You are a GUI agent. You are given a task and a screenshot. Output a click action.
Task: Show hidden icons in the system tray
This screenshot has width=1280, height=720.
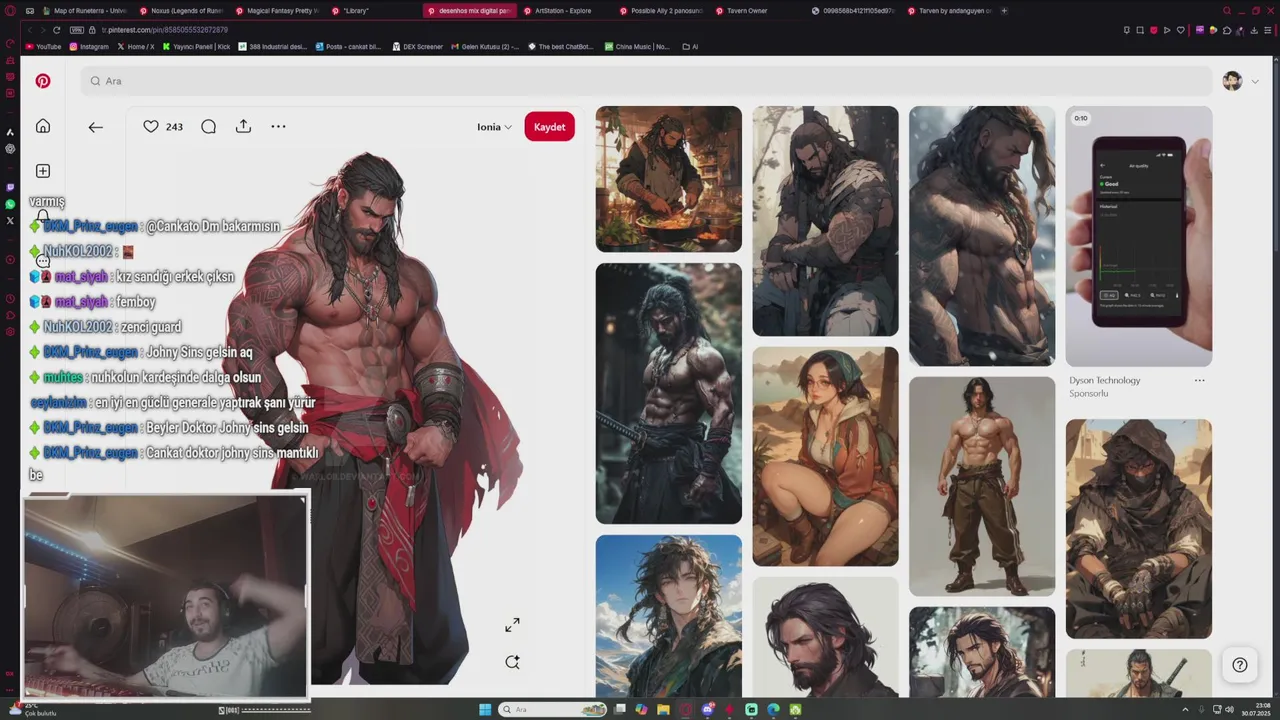tap(1185, 710)
